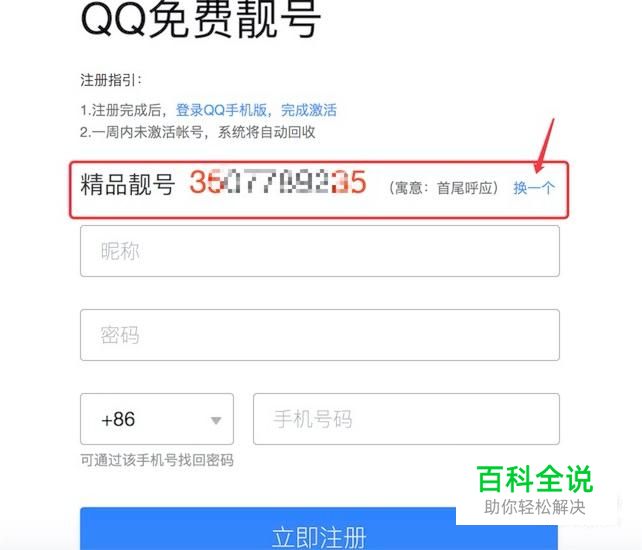
Task: Click the 注册指引 heading
Action: [111, 80]
